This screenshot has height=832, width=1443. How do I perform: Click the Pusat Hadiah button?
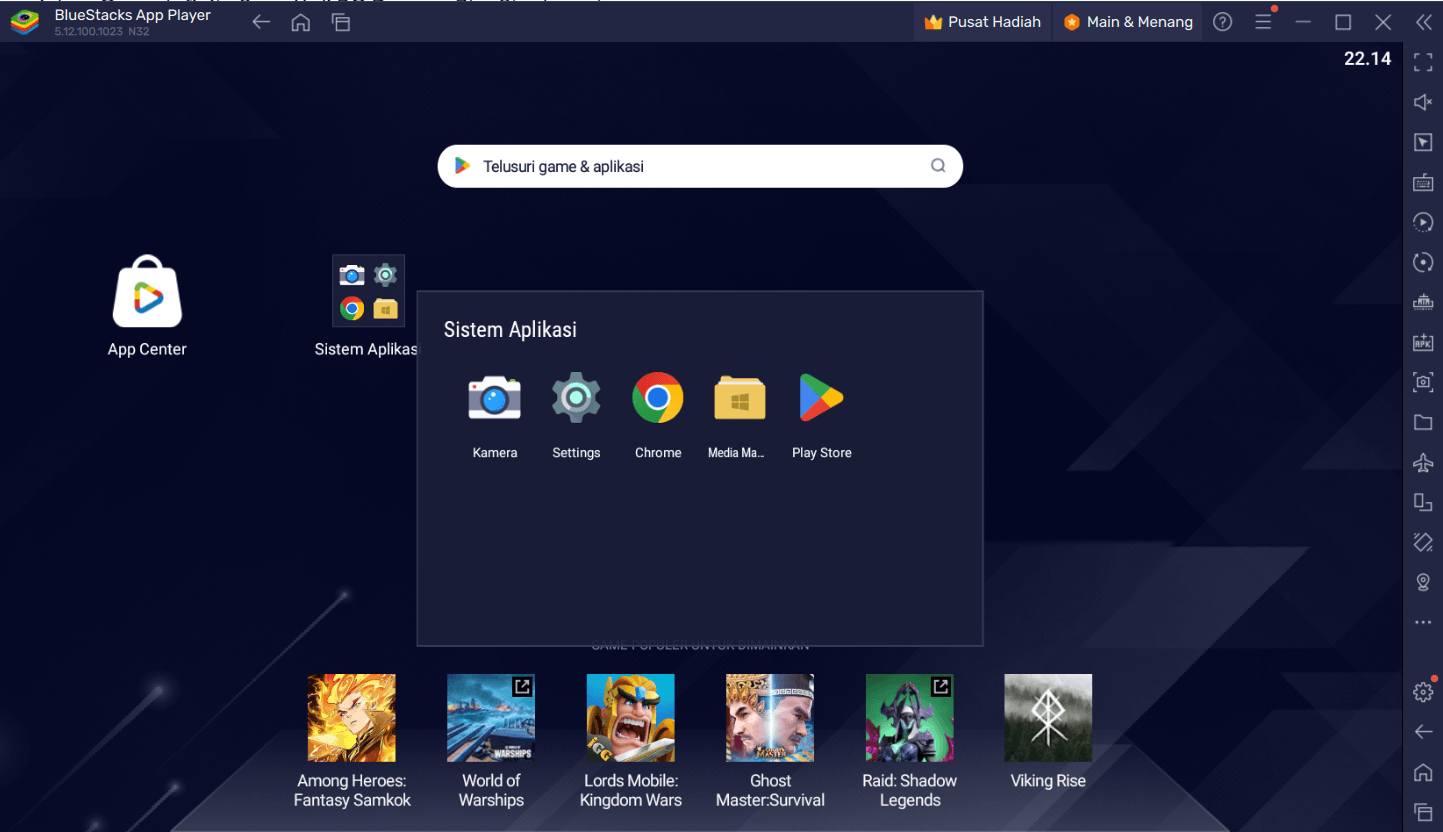click(982, 22)
